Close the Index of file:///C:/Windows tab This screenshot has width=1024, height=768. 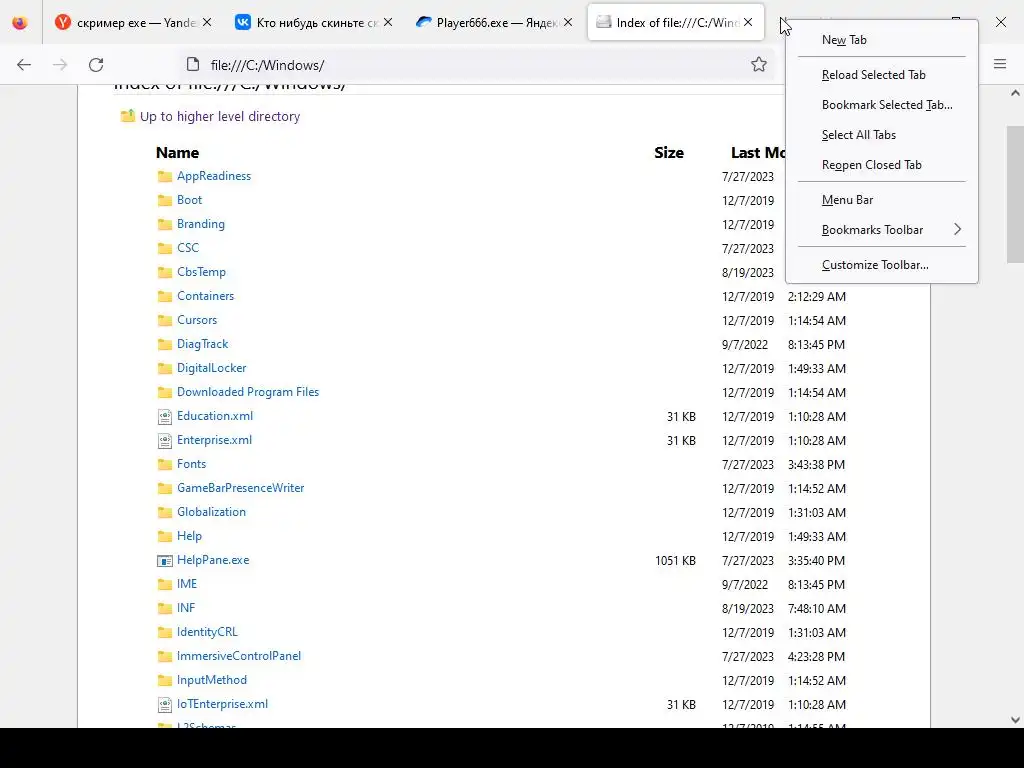coord(748,22)
